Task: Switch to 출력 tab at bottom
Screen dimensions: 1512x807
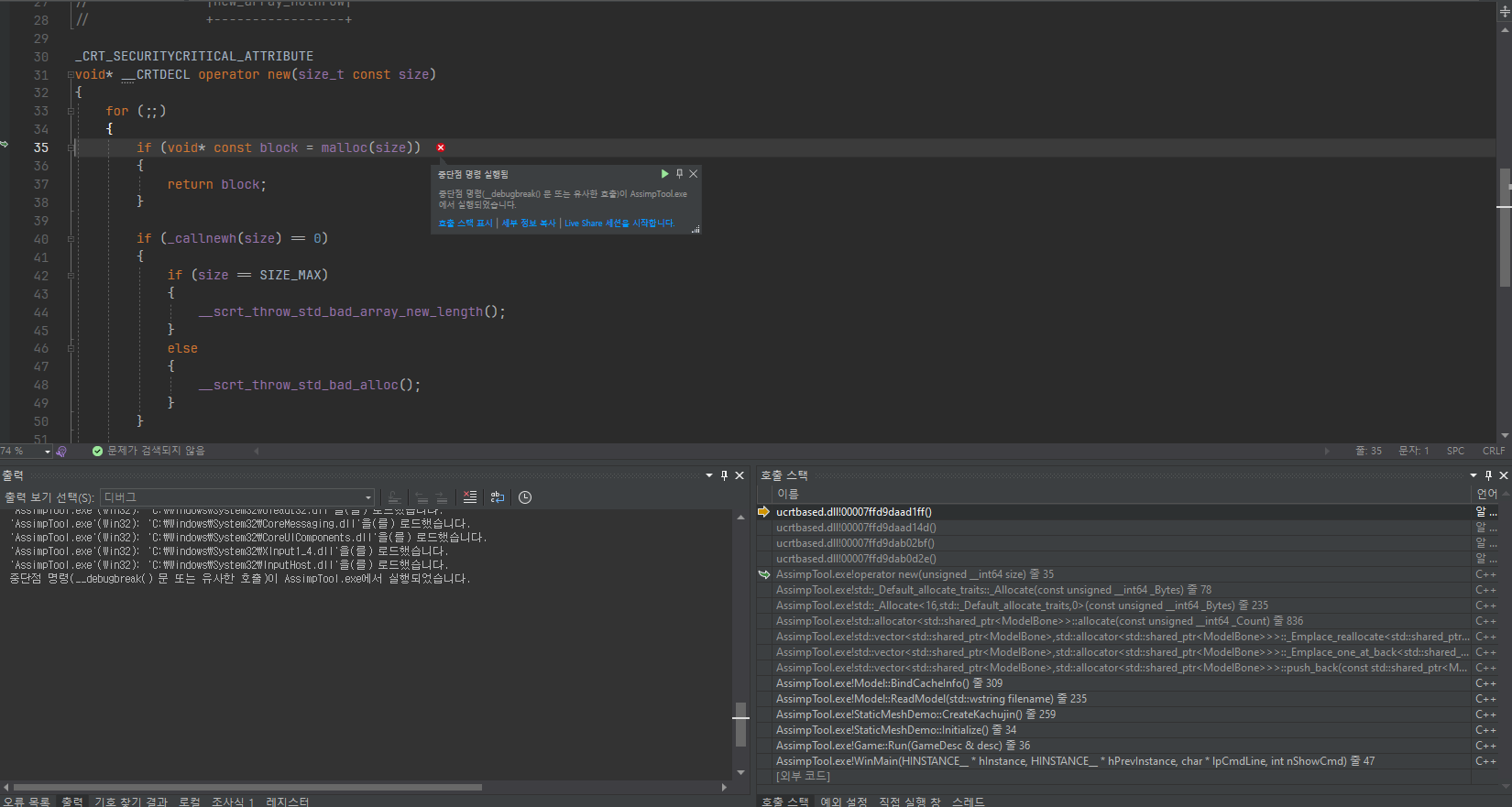Action: (72, 802)
